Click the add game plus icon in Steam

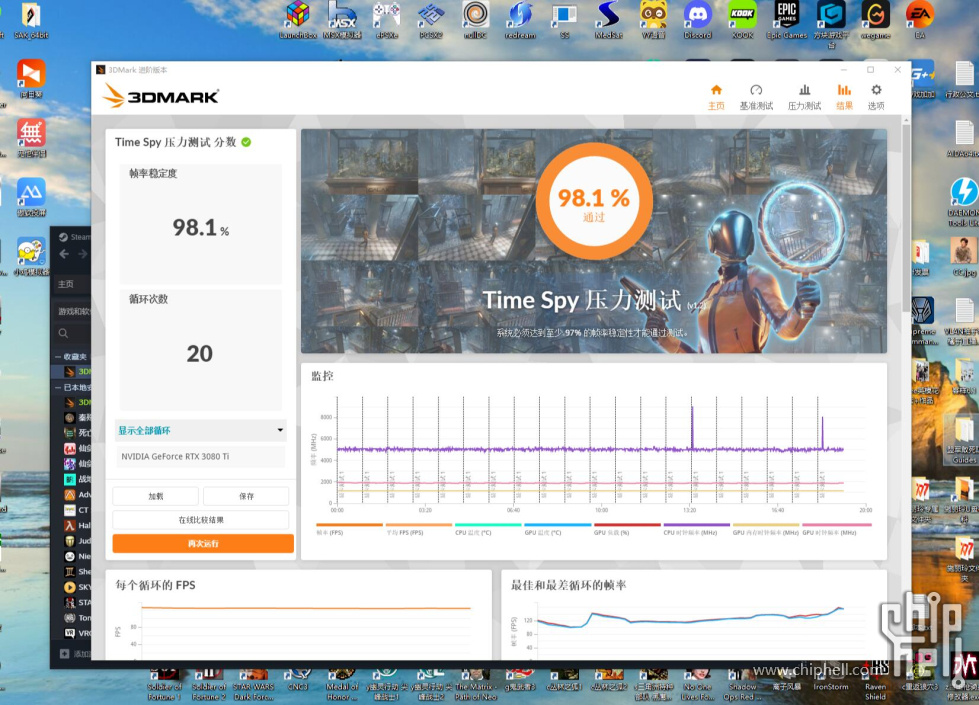[x=64, y=654]
